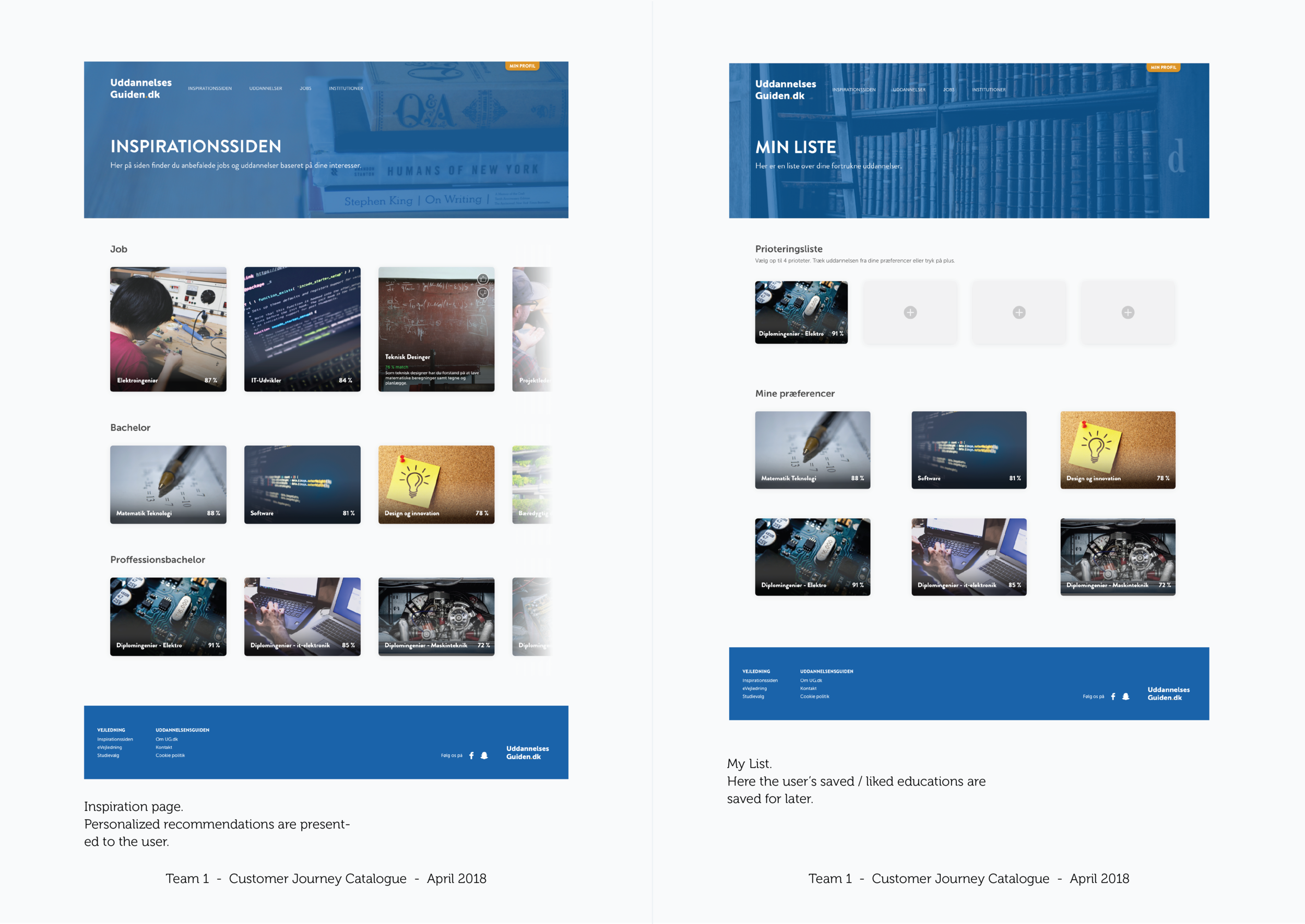The width and height of the screenshot is (1305, 924).
Task: Click the first empty plus slot in Prioteringsliste
Action: (910, 312)
